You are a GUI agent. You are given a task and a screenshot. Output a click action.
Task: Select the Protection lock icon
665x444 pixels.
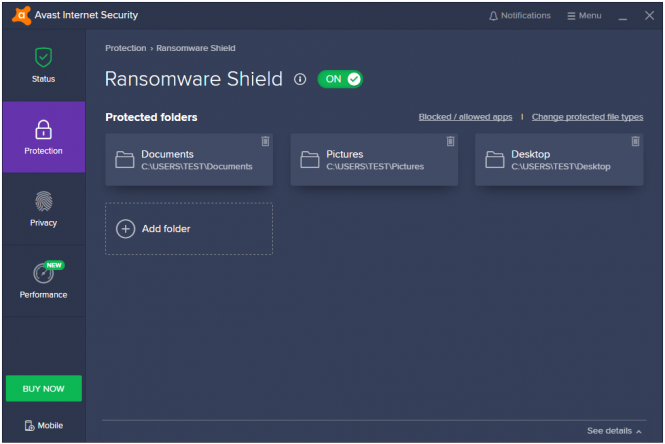pos(43,130)
